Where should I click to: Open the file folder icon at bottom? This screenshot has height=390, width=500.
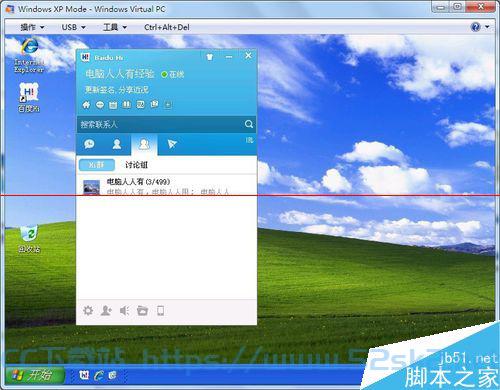pos(142,311)
